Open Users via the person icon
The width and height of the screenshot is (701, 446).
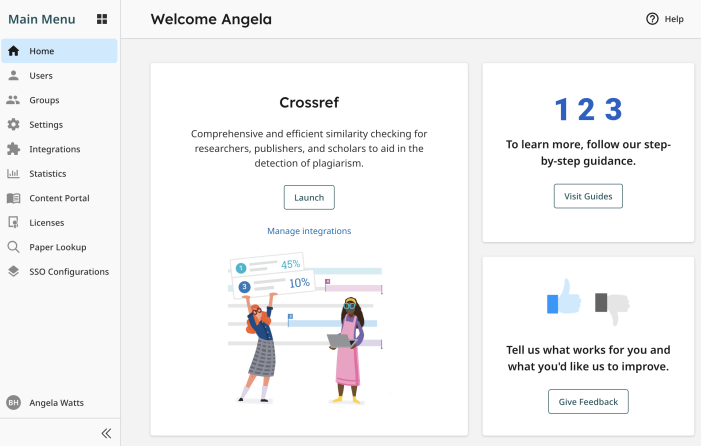click(13, 76)
